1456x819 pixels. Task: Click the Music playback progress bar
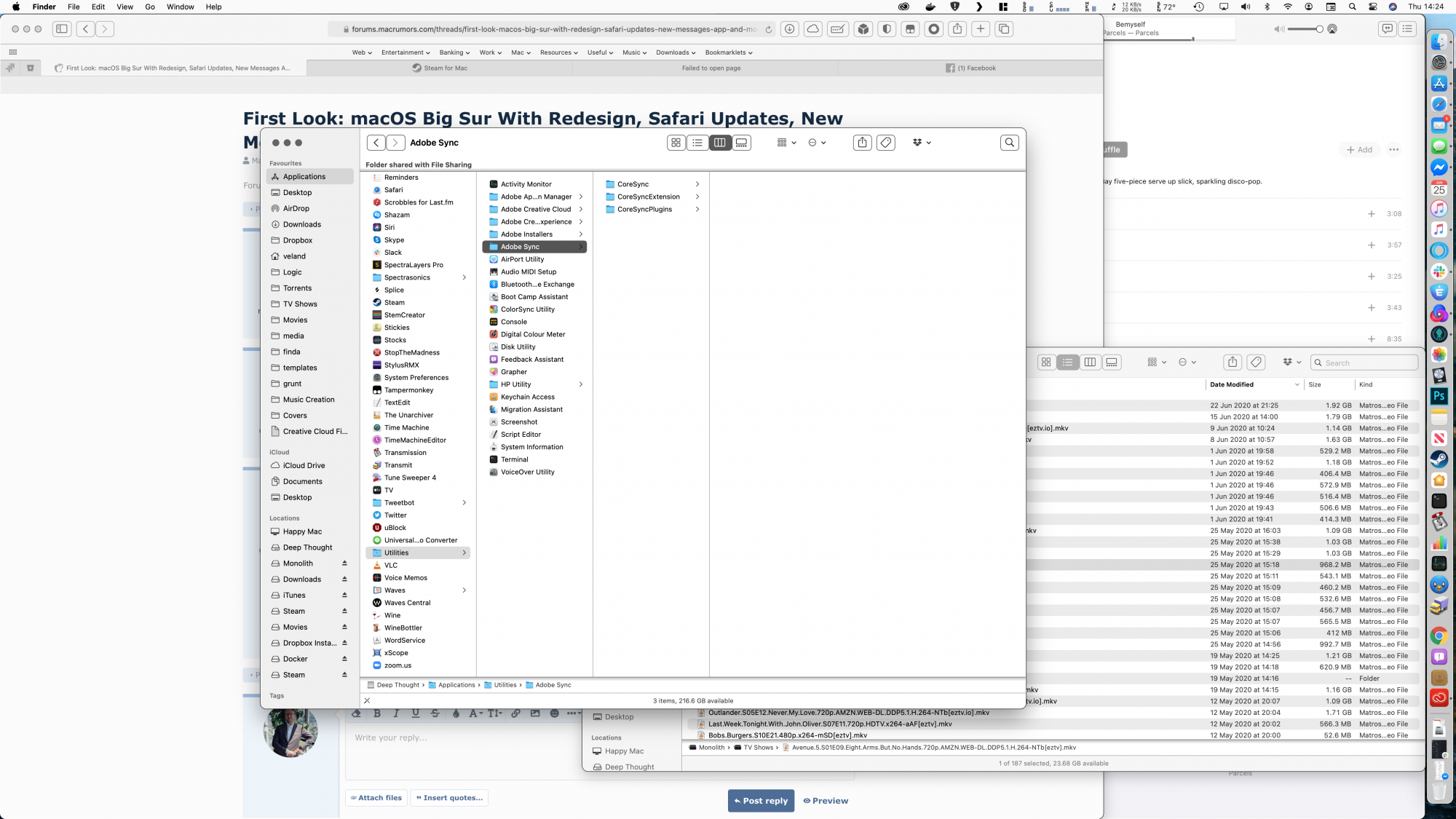tap(1169, 39)
